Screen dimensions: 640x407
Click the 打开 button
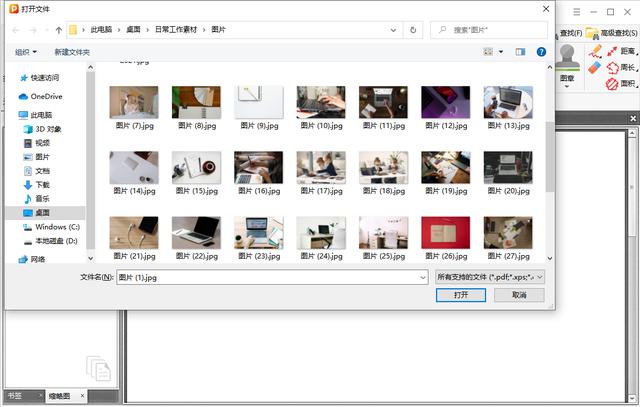pos(461,295)
